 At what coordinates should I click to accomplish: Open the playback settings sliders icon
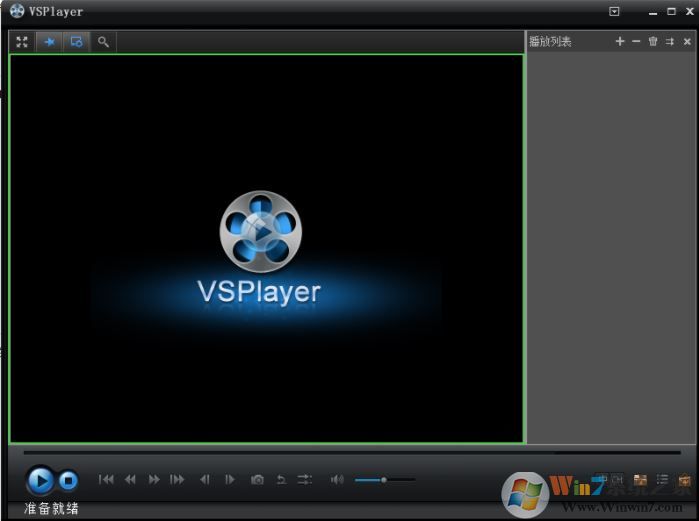tap(305, 480)
